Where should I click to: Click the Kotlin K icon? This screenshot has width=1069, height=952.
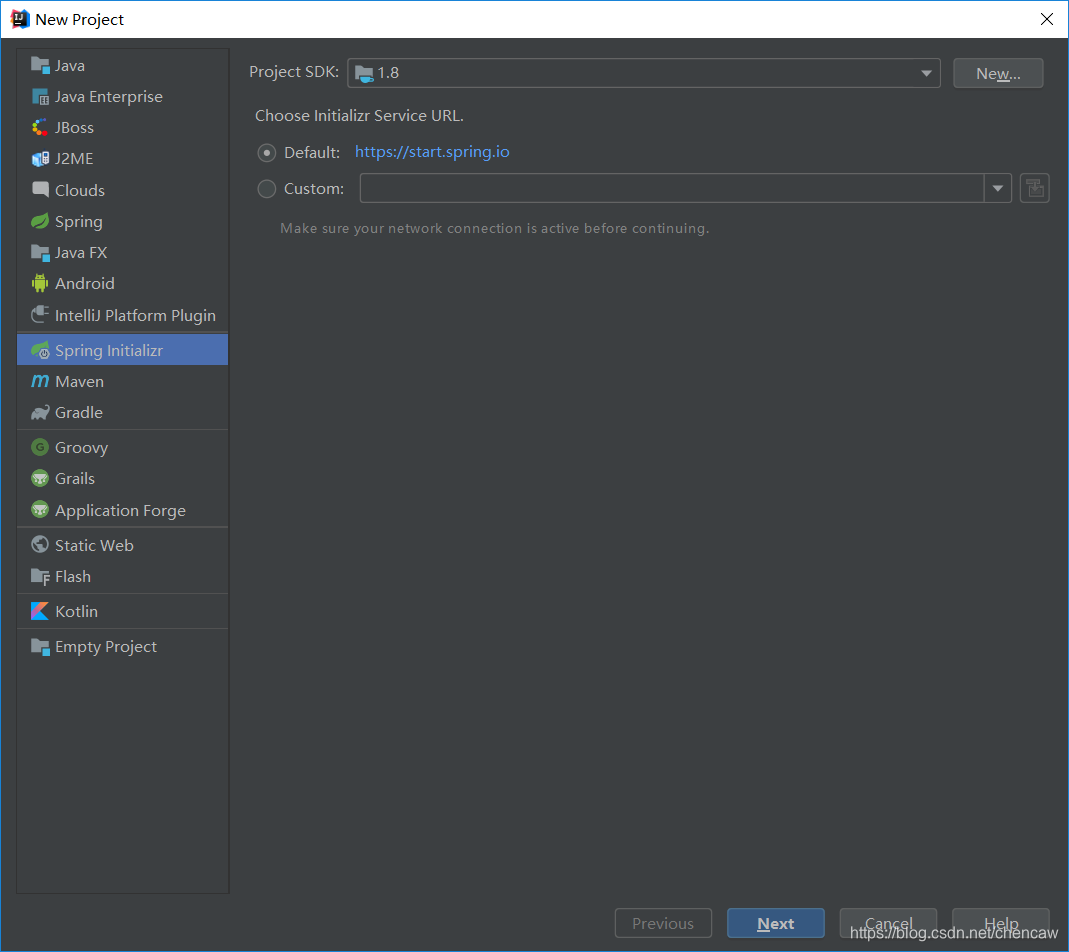click(x=40, y=611)
